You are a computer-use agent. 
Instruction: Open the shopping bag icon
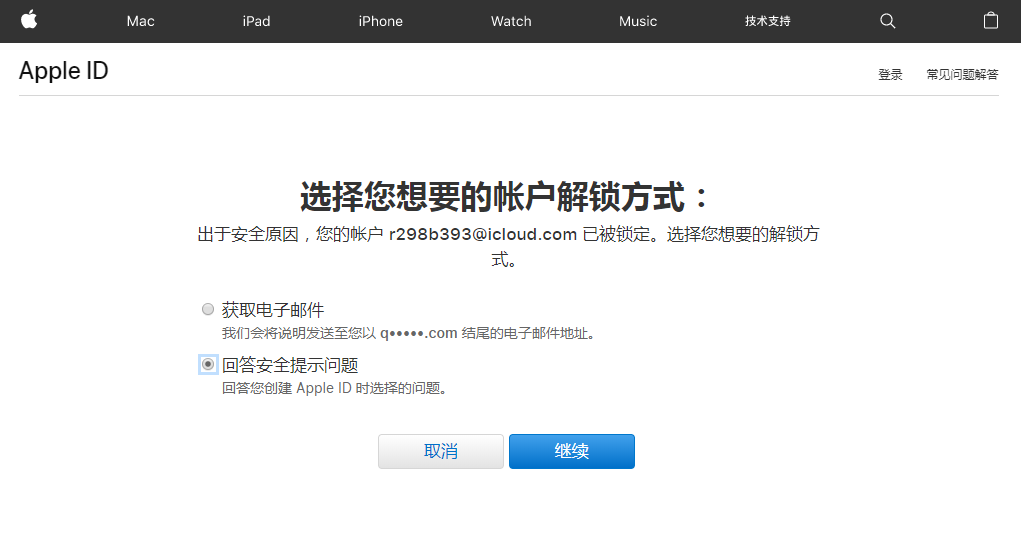(990, 21)
